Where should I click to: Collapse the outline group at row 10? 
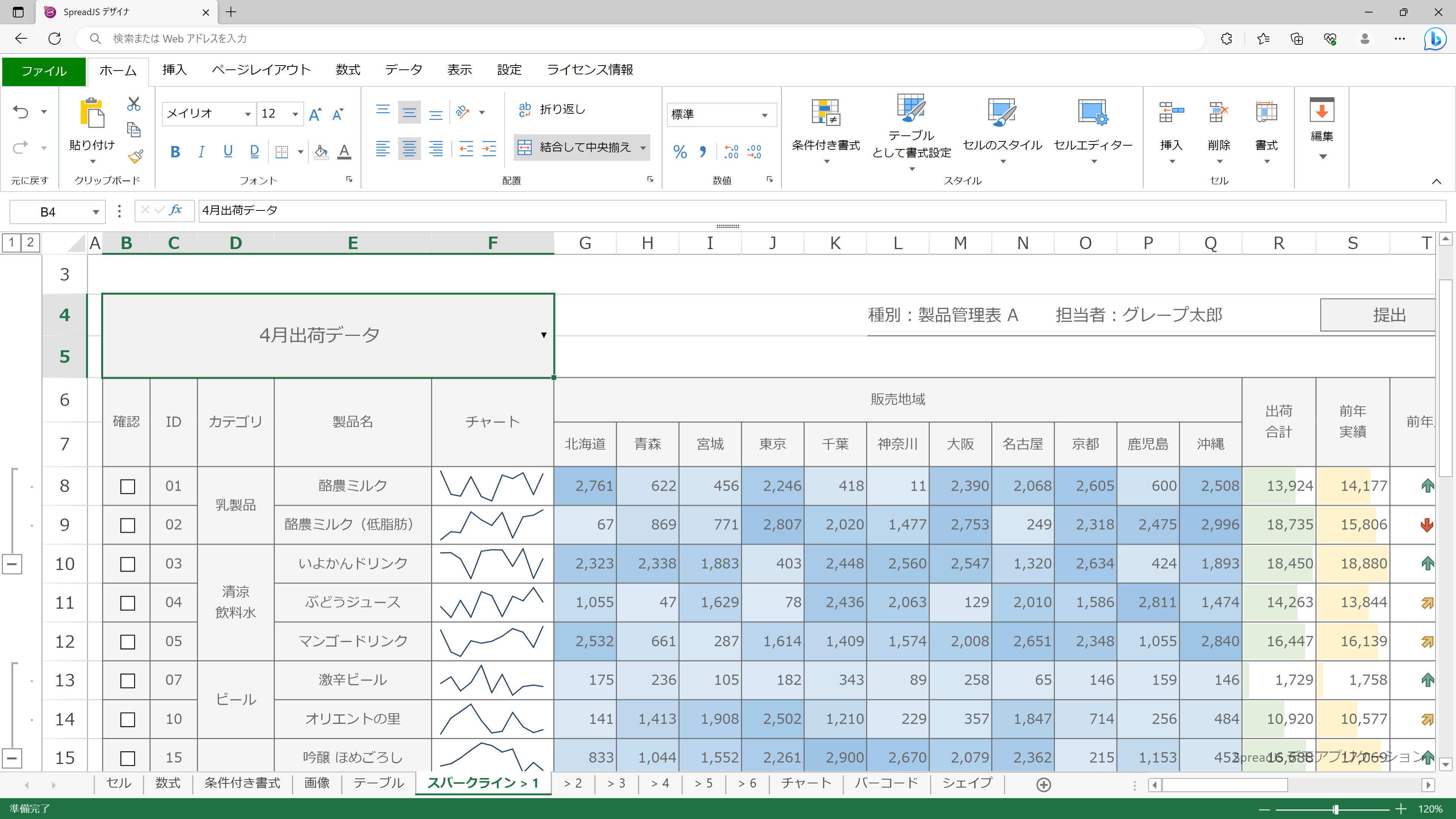(x=12, y=564)
